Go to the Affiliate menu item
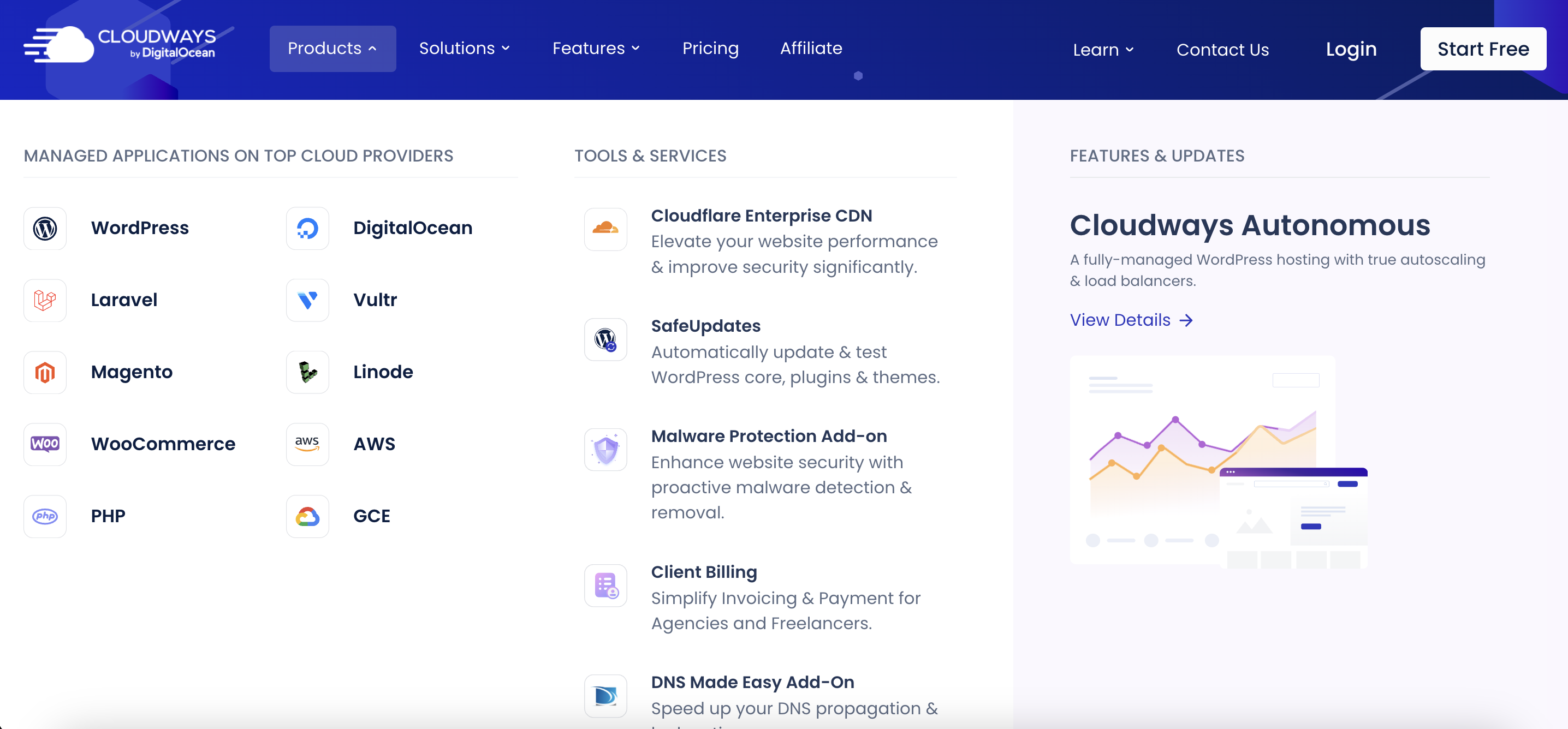 tap(811, 48)
